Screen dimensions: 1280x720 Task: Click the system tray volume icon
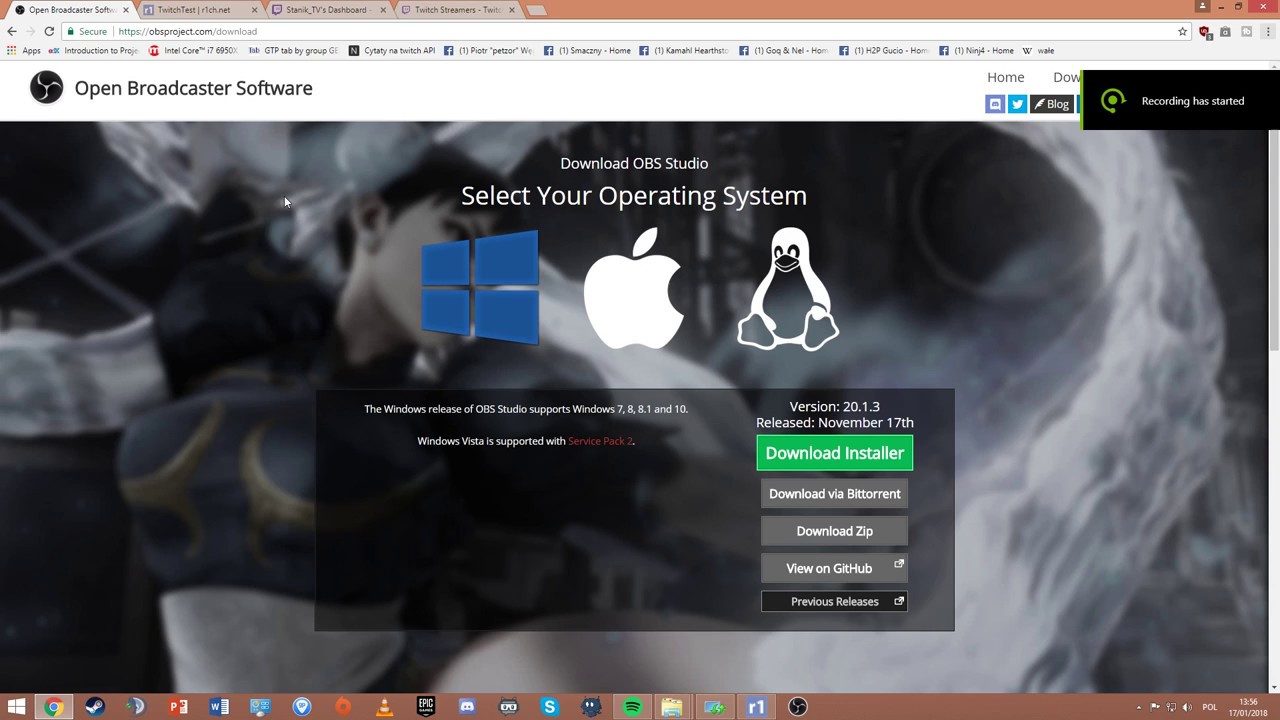tap(1189, 707)
